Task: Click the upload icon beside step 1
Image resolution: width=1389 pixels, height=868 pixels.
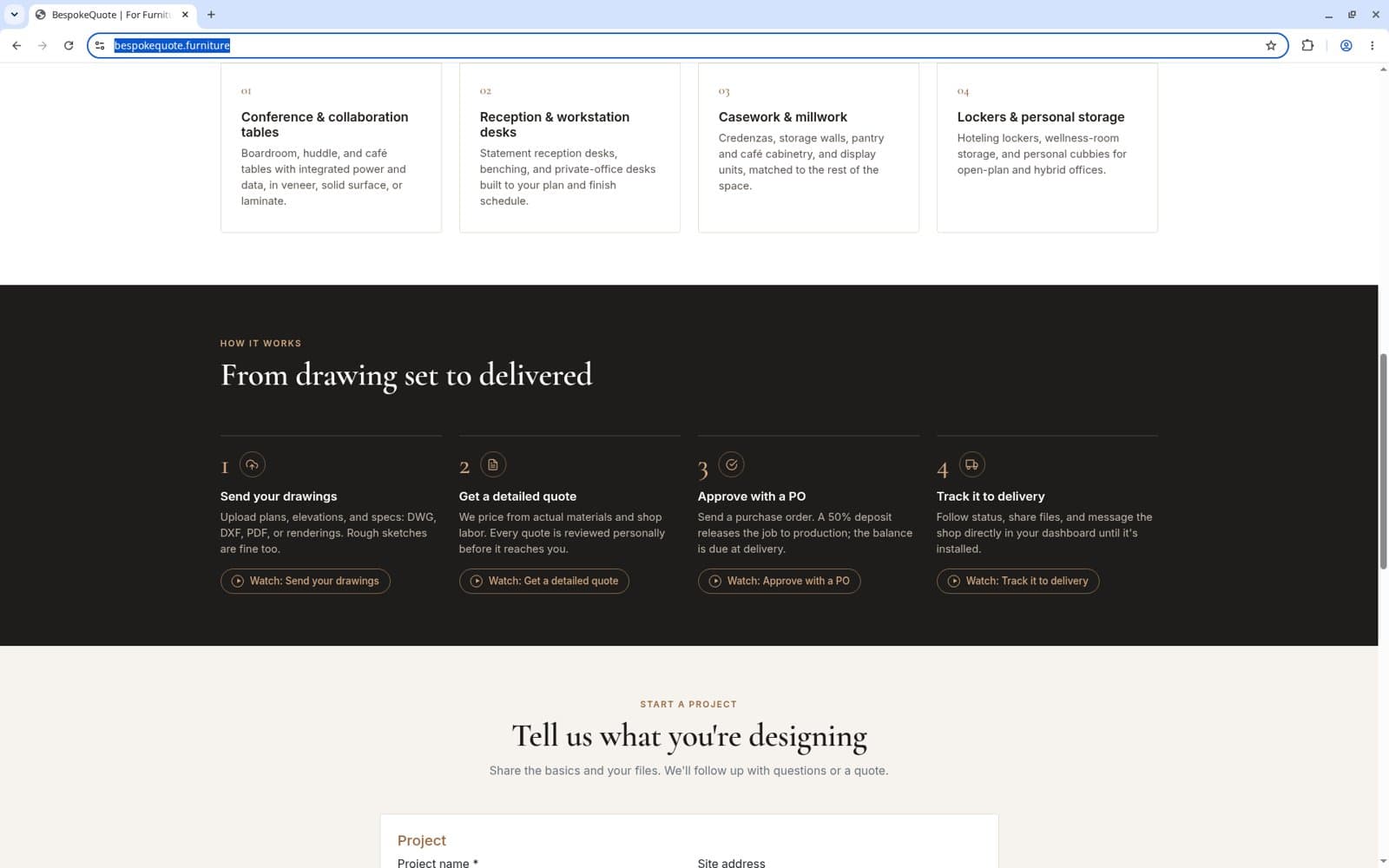Action: [252, 464]
